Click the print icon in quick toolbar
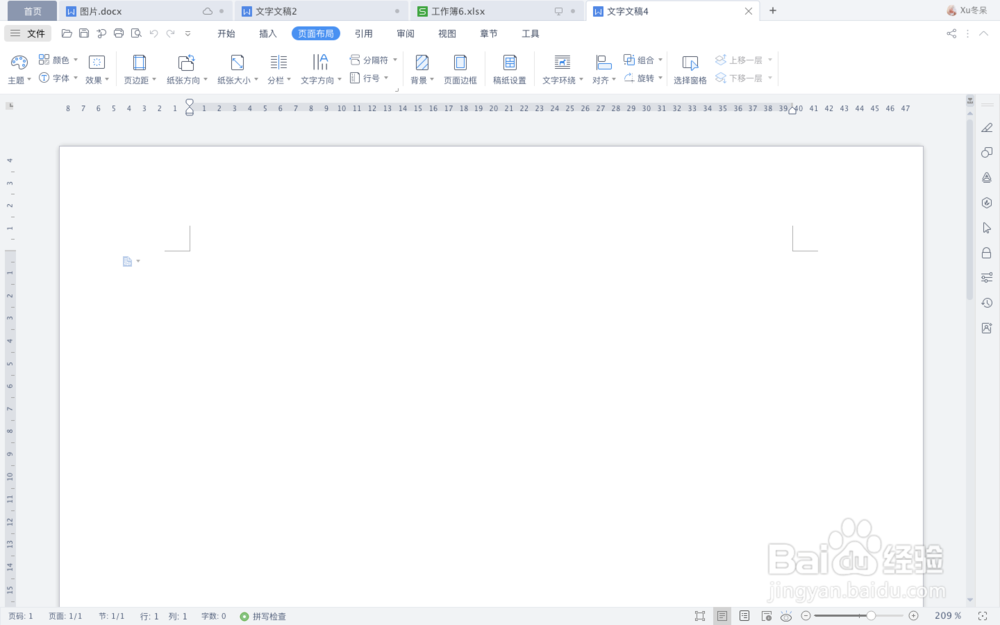The height and width of the screenshot is (625, 1000). (x=119, y=33)
